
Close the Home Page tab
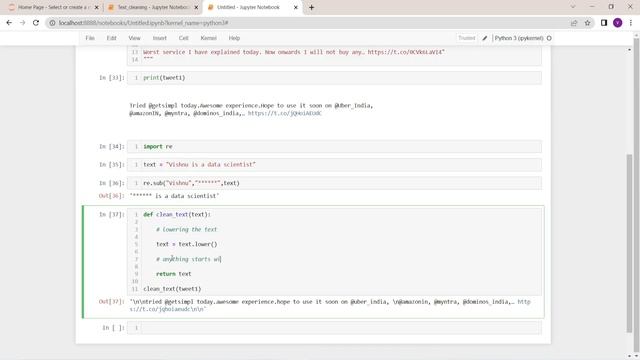(96, 7)
